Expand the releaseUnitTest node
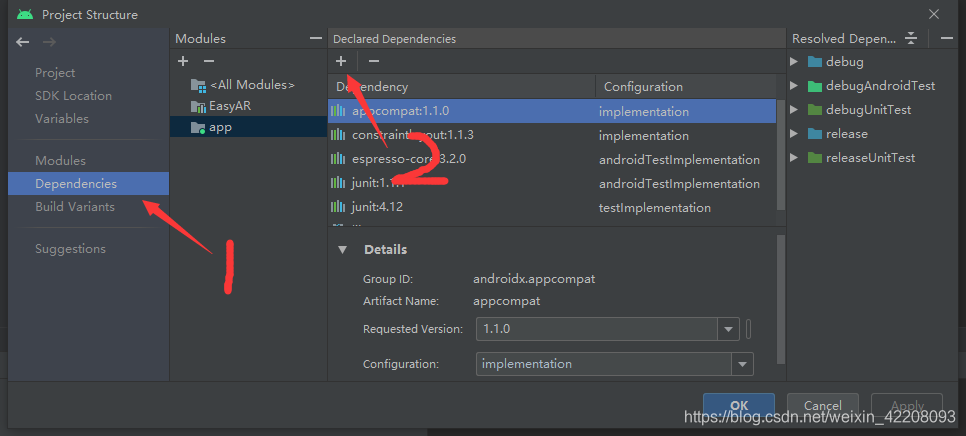Image resolution: width=966 pixels, height=436 pixels. pyautogui.click(x=794, y=158)
